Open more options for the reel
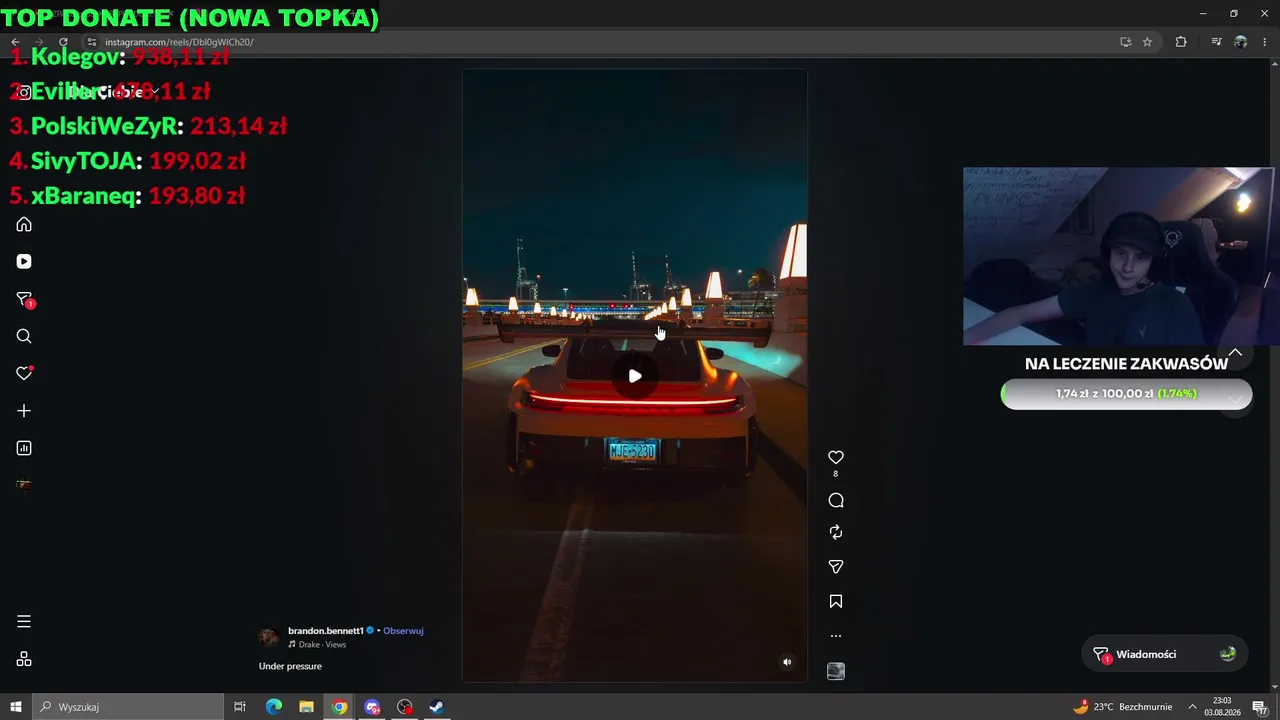Viewport: 1280px width, 720px height. click(836, 636)
